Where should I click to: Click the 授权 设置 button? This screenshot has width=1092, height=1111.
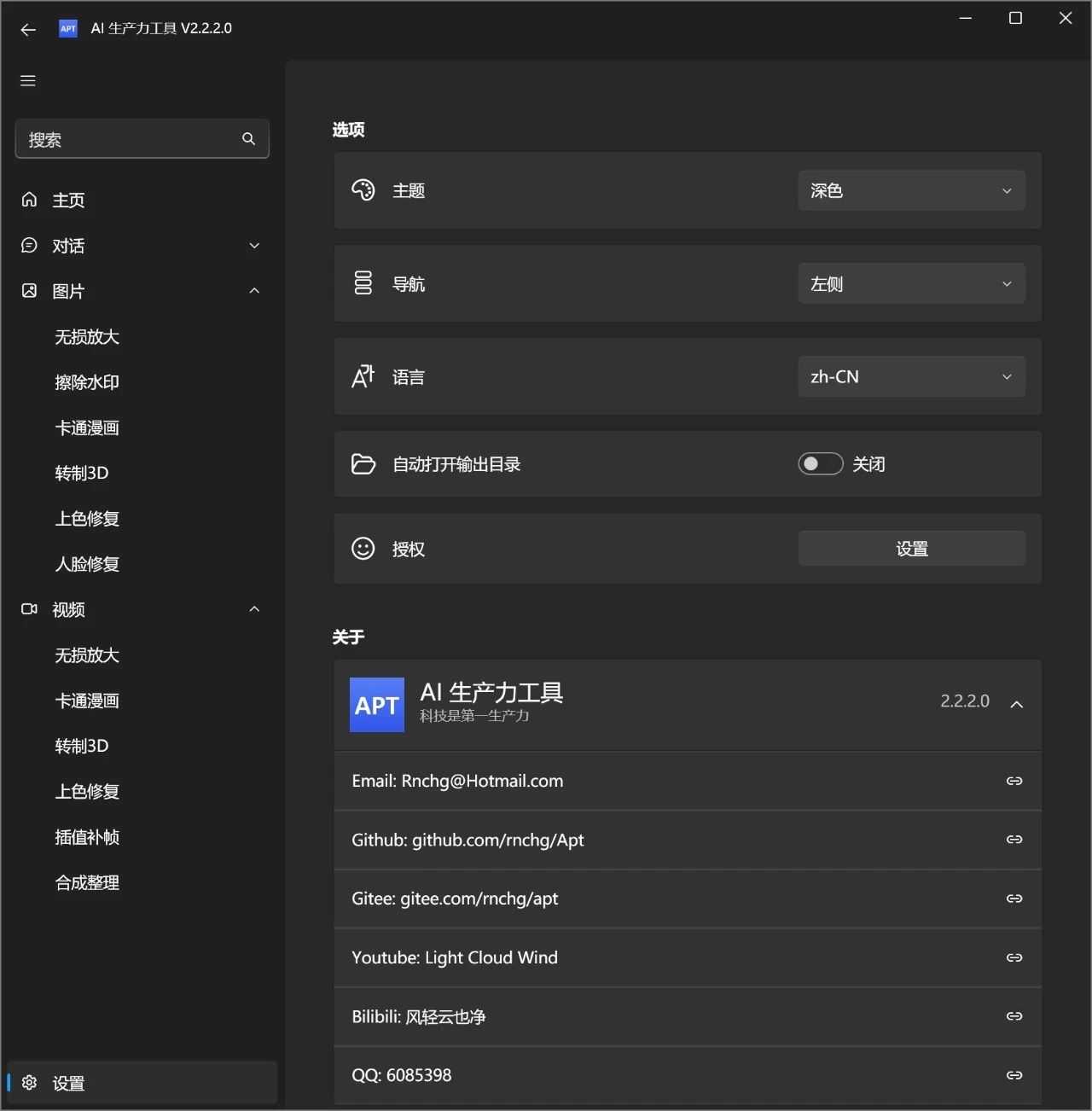click(912, 549)
